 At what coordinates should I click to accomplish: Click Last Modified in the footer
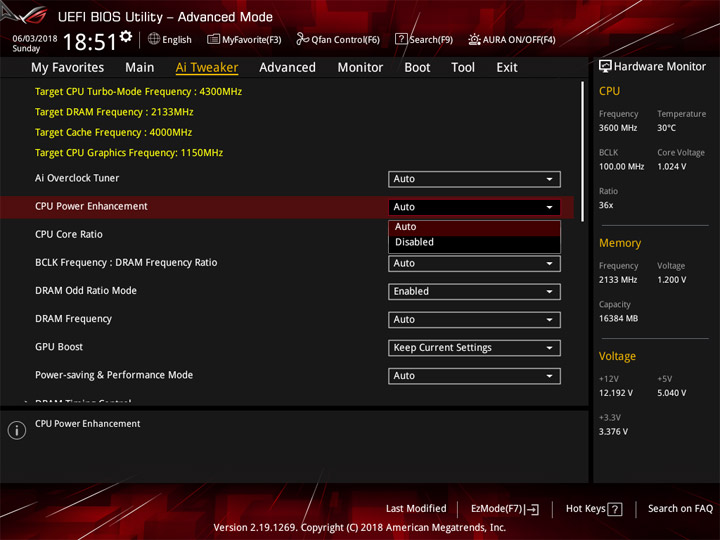[x=416, y=509]
